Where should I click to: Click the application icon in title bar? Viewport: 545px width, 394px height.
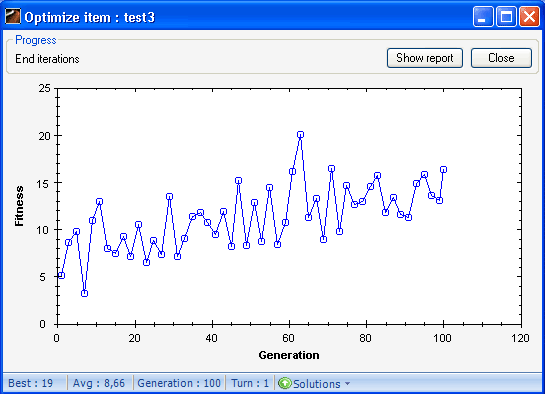(13, 16)
